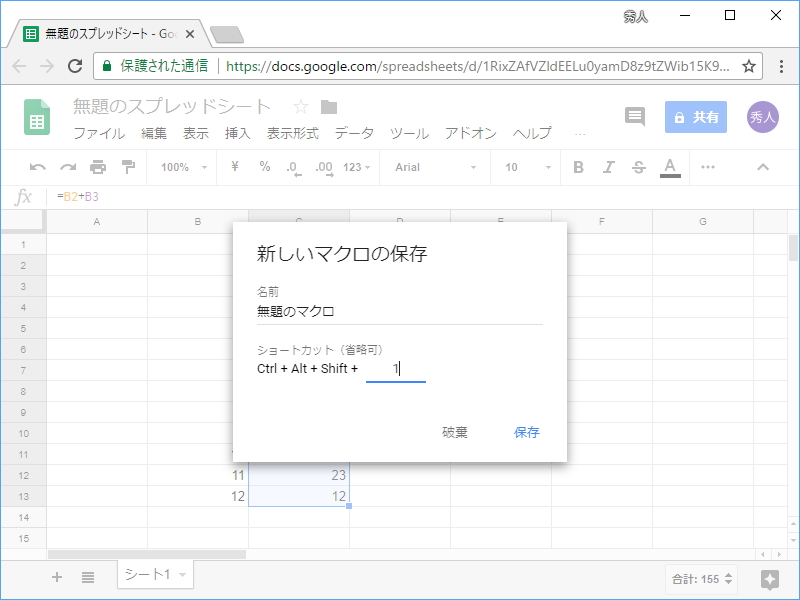The width and height of the screenshot is (800, 600).
Task: Toggle strikethrough formatting
Action: (638, 167)
